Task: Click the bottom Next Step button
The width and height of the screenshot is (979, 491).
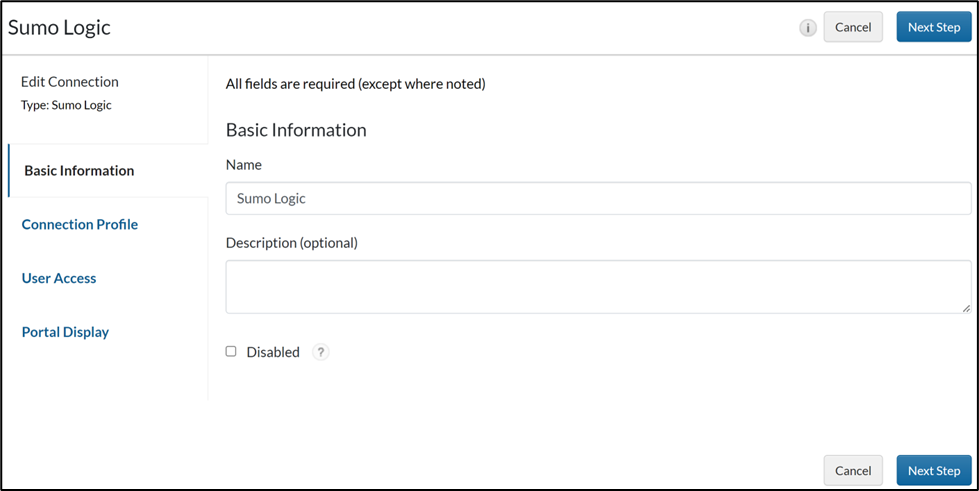Action: pyautogui.click(x=933, y=470)
